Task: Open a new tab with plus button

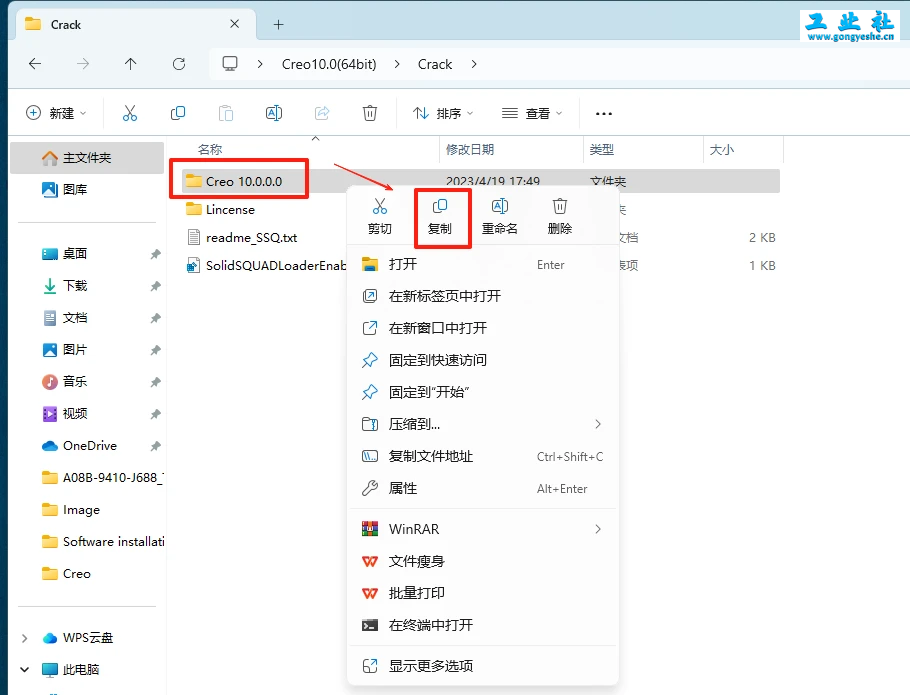Action: (279, 24)
